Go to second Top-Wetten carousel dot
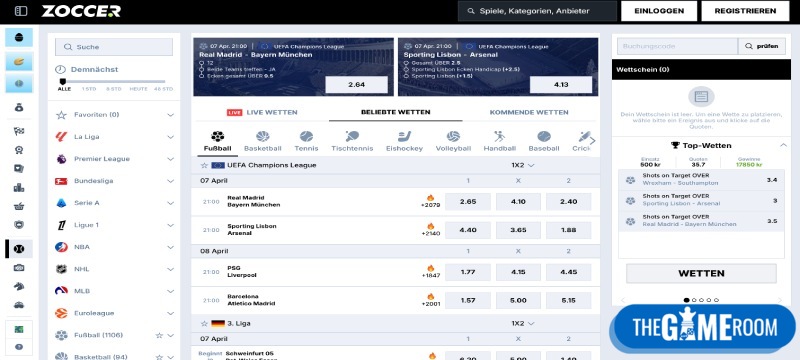The image size is (800, 360). coord(694,300)
